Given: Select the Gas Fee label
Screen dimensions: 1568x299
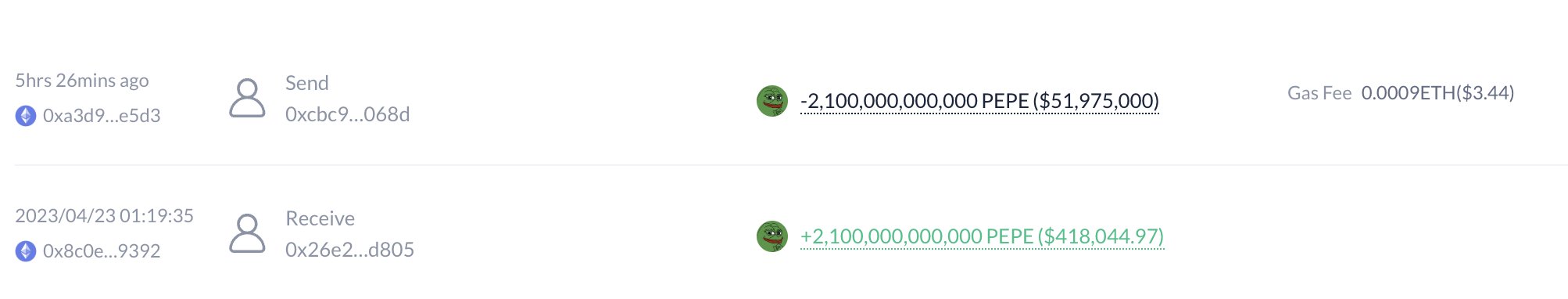Looking at the screenshot, I should click(1319, 93).
